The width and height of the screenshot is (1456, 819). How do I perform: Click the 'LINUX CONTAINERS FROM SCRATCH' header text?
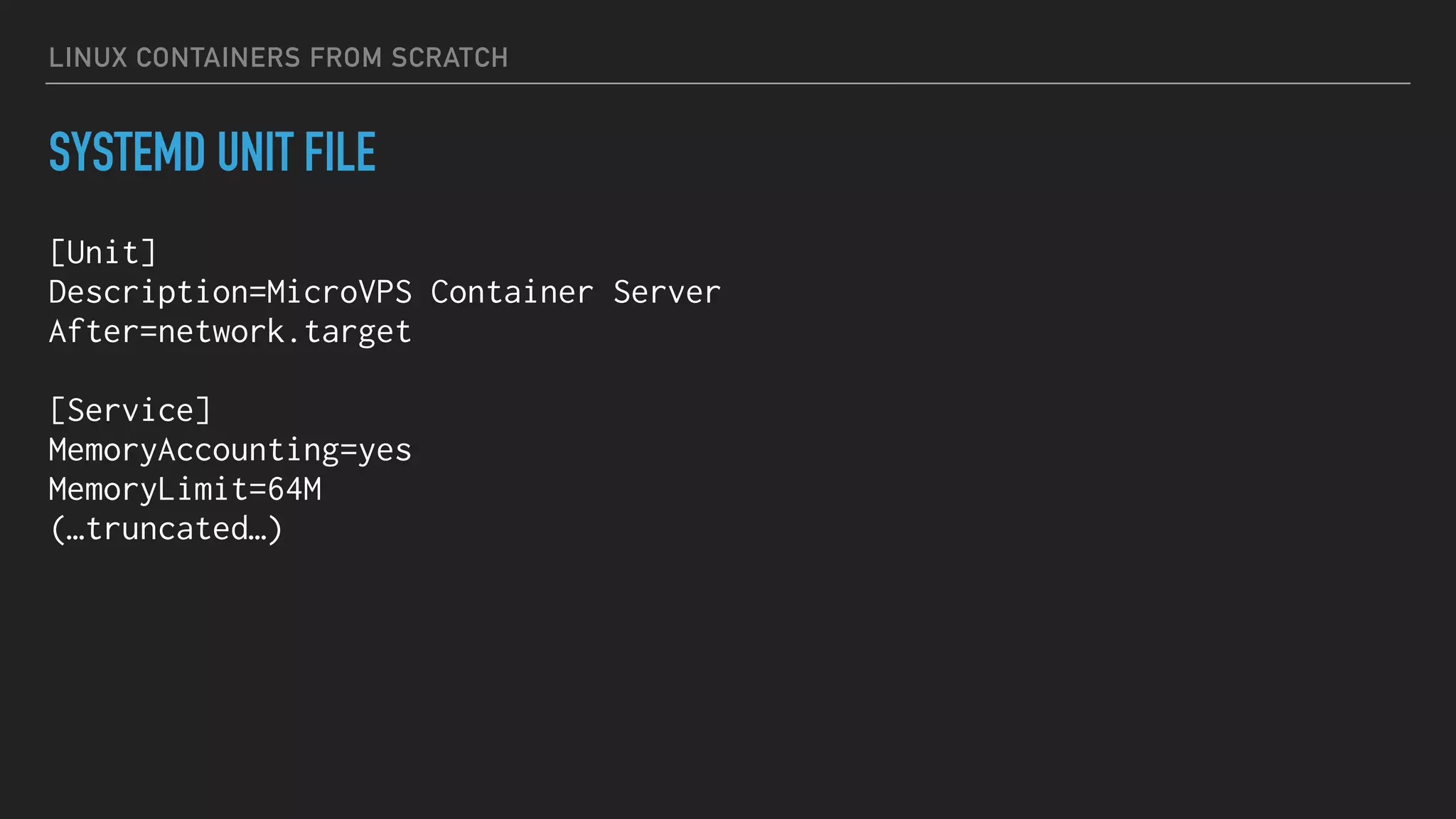coord(278,58)
